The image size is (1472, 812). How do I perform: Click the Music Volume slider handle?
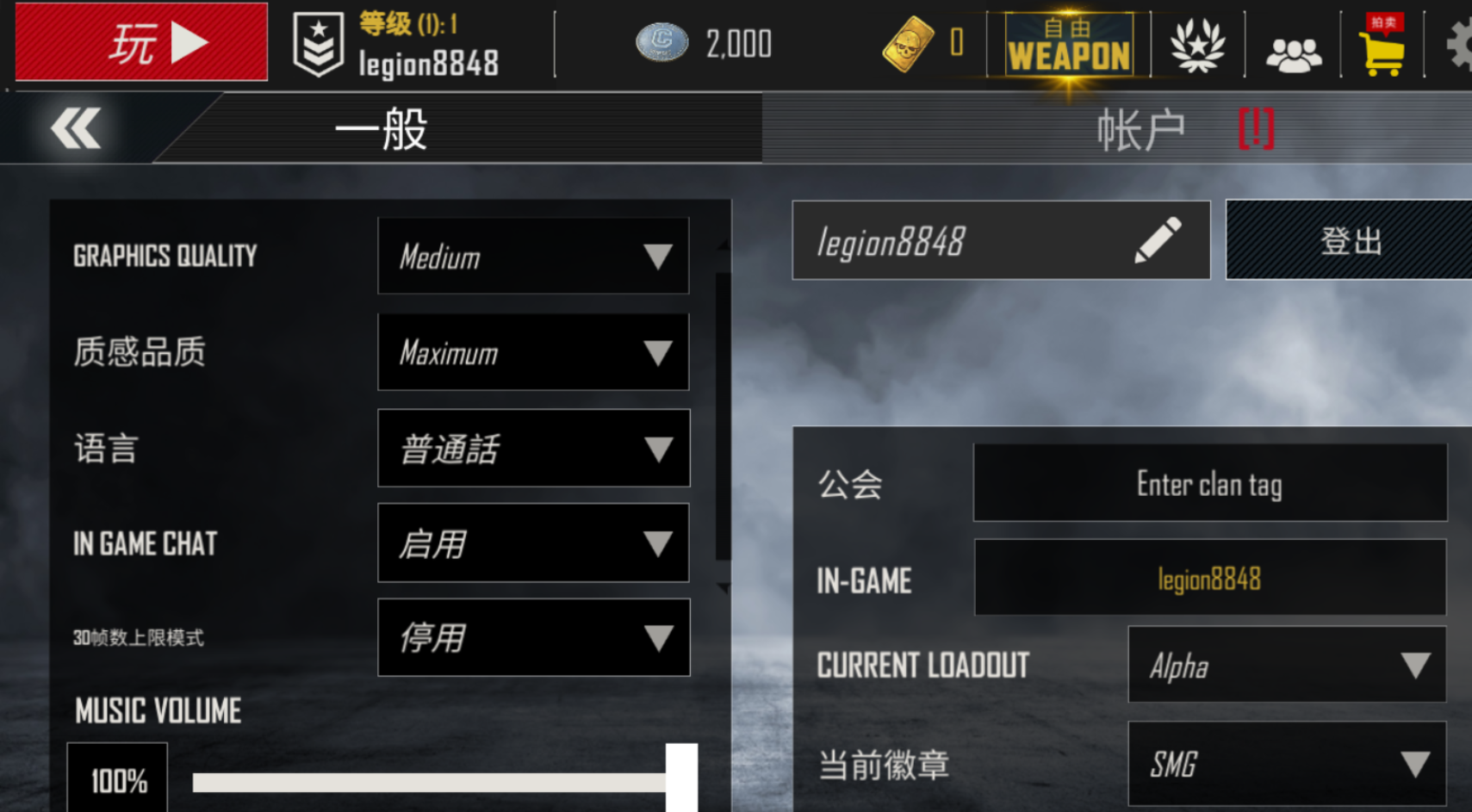(681, 778)
